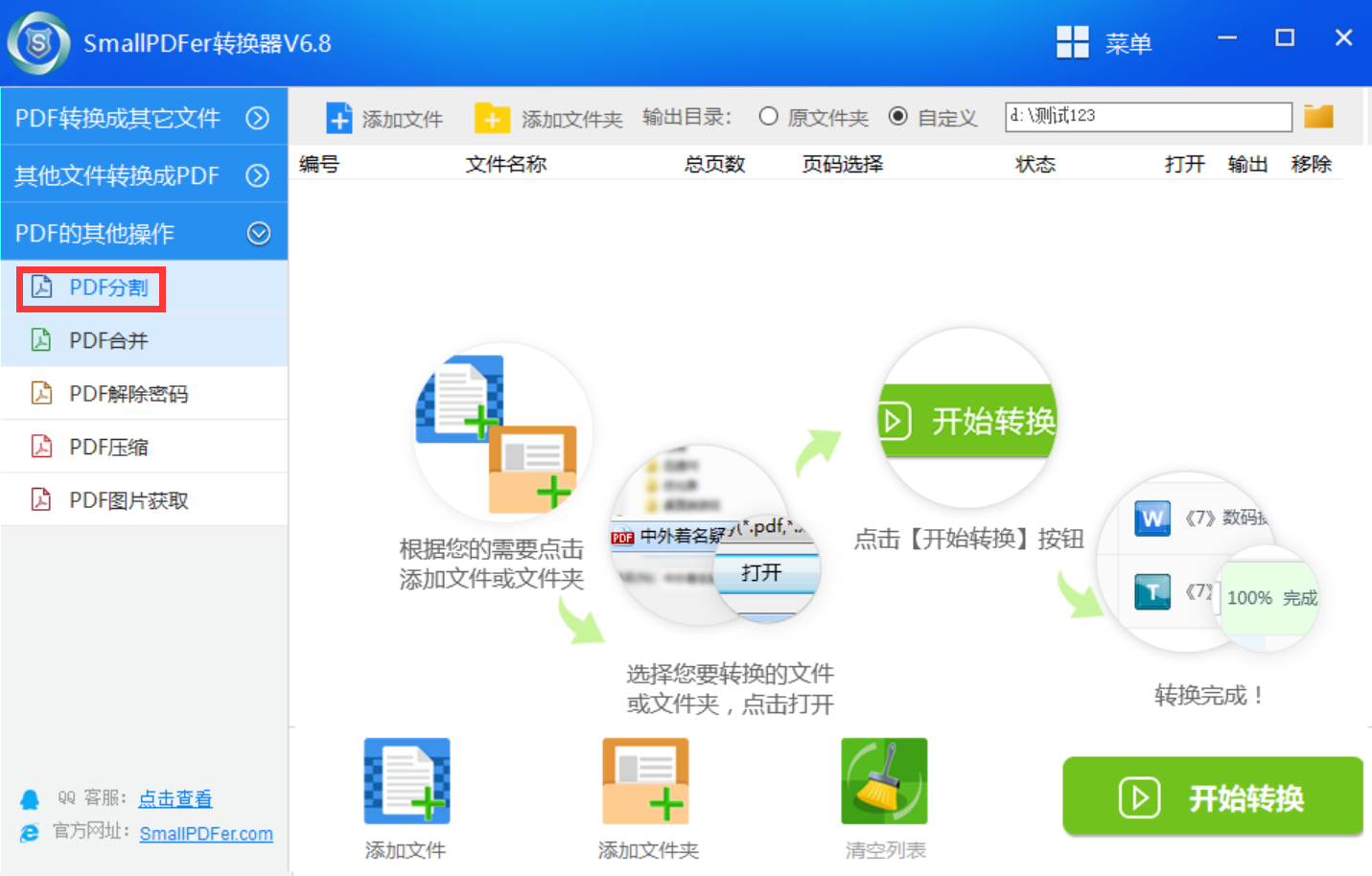Click the yellow 添加文件夹 folder icon in toolbar

(492, 118)
